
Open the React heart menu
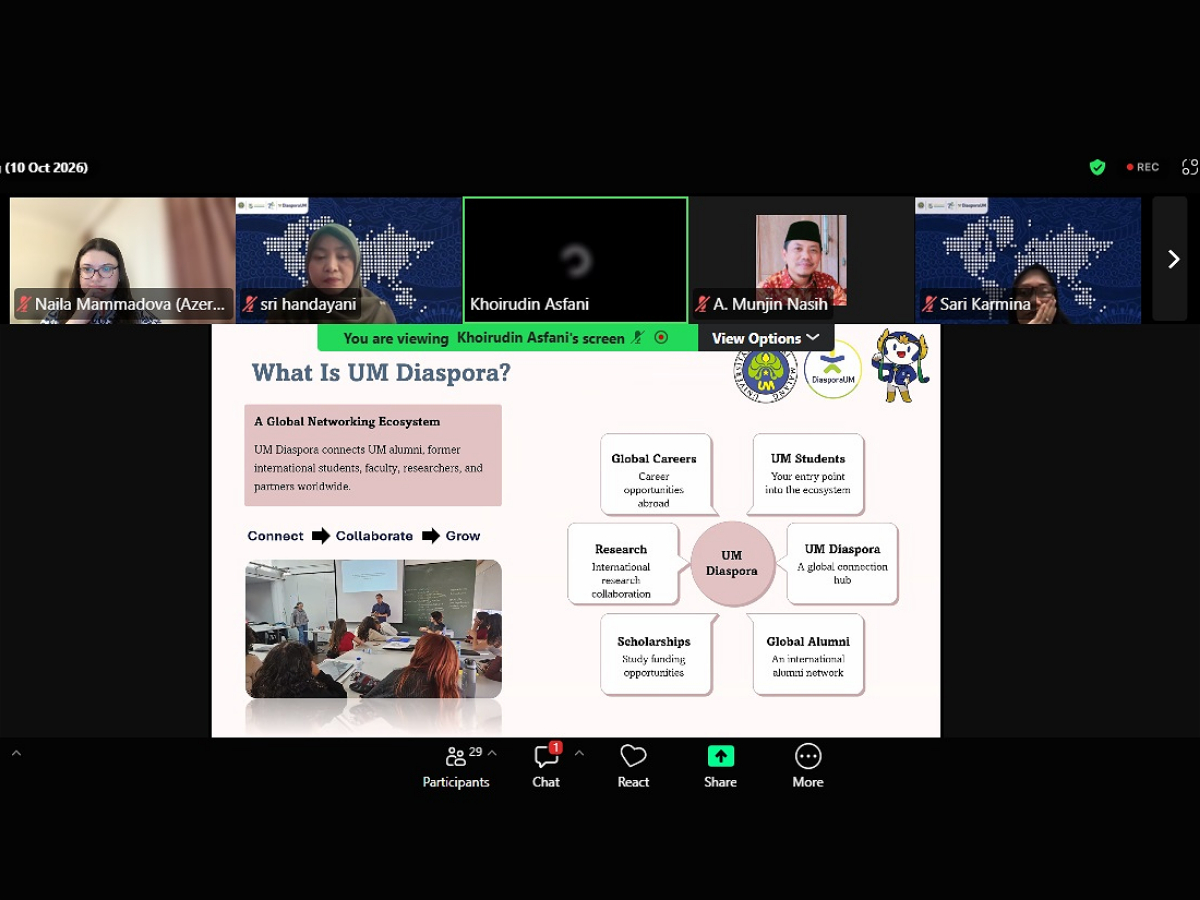pos(633,767)
